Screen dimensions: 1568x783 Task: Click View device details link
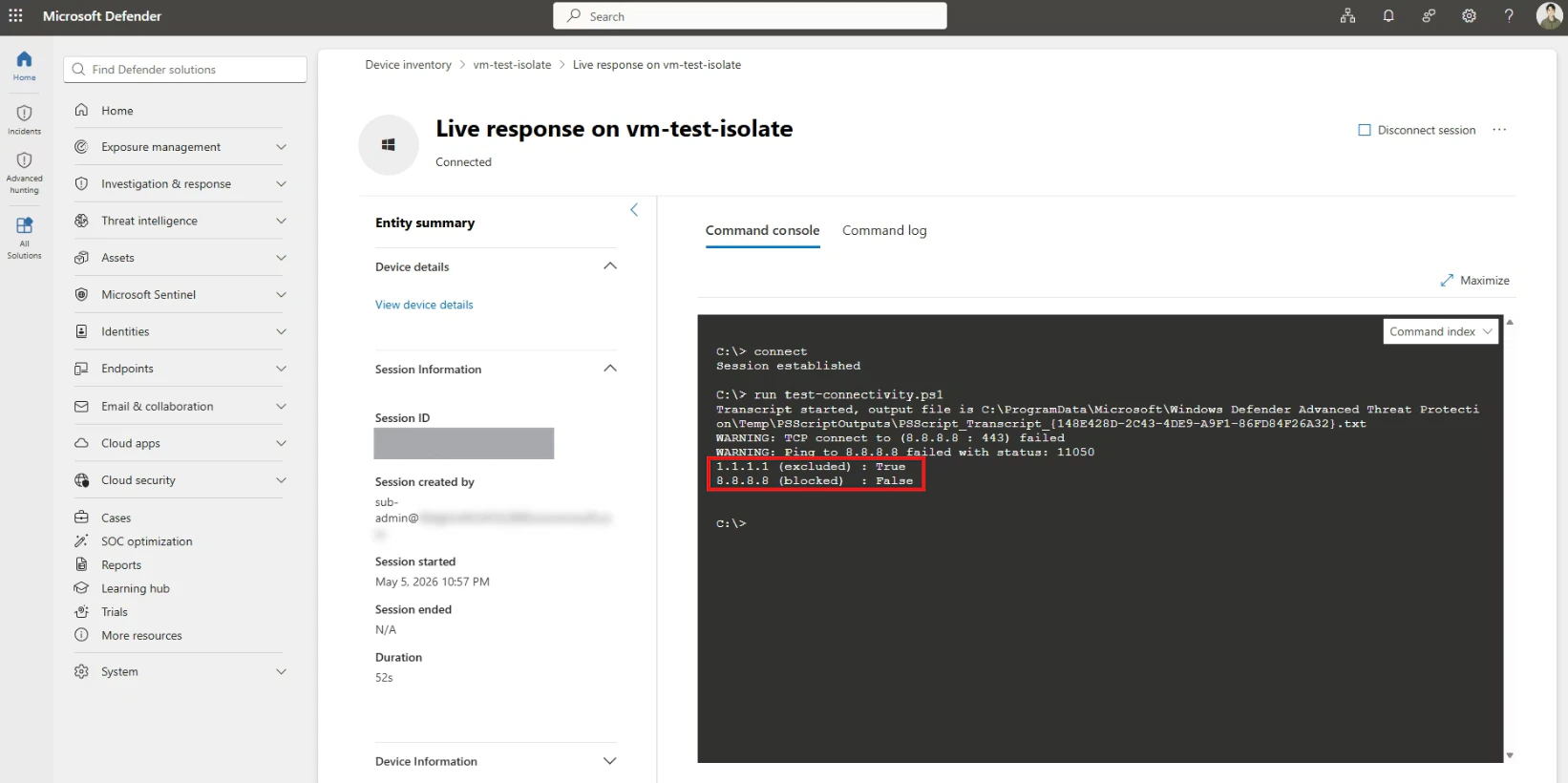(x=424, y=305)
